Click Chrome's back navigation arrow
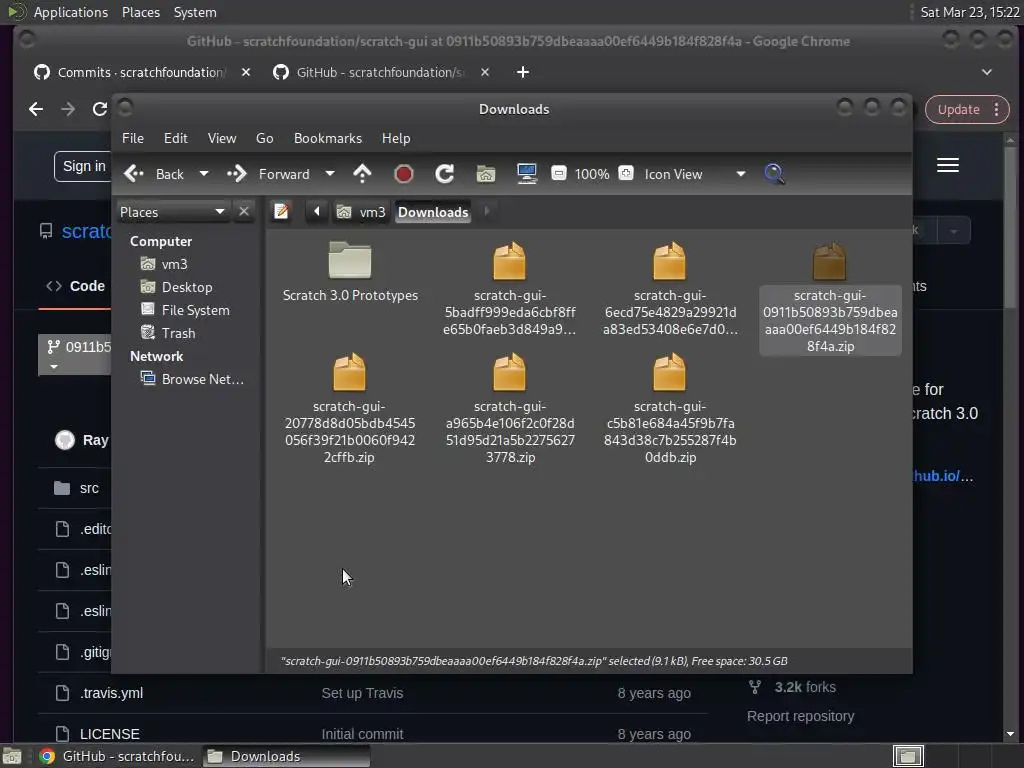1024x768 pixels. [x=36, y=109]
